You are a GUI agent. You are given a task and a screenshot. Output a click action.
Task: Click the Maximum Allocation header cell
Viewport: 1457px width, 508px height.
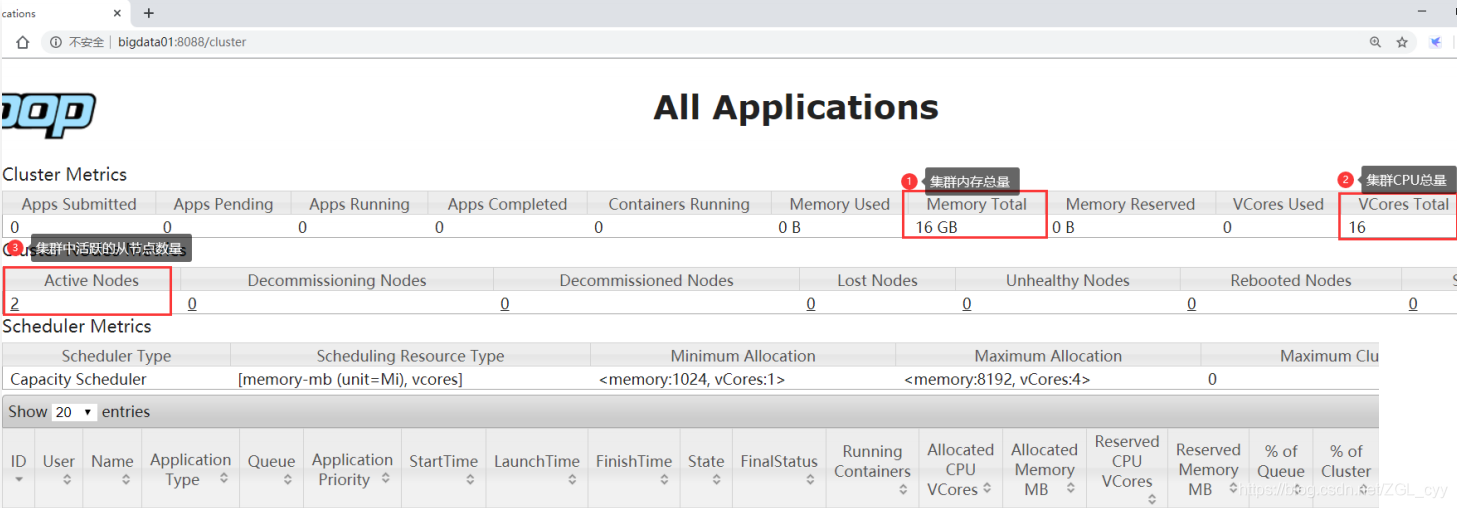[1048, 356]
